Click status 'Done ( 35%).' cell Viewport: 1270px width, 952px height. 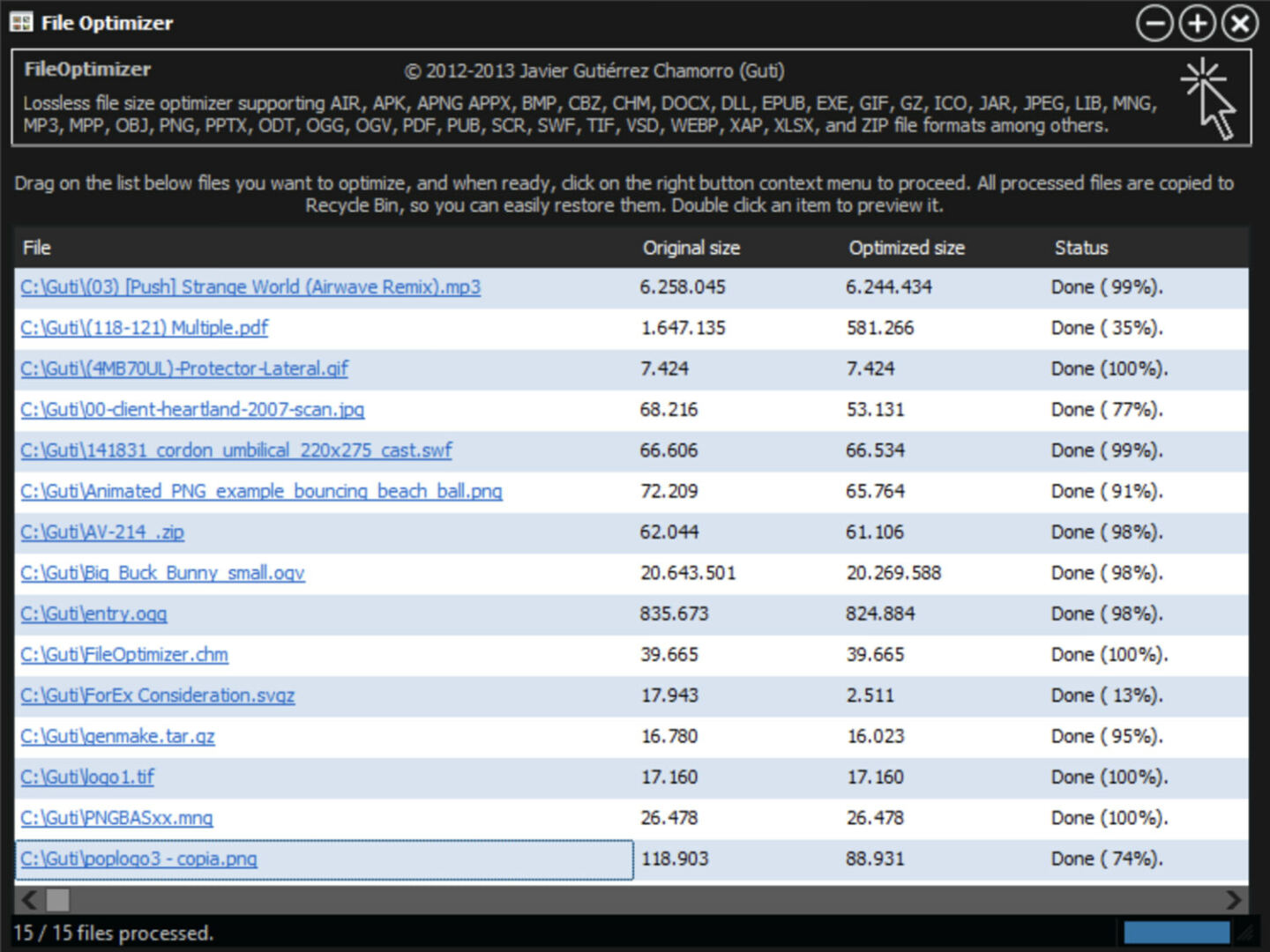1107,328
